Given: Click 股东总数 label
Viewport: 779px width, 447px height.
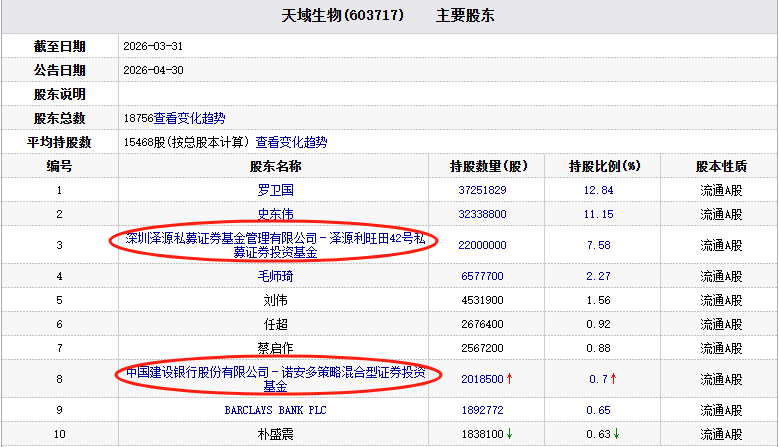Looking at the screenshot, I should [x=59, y=118].
